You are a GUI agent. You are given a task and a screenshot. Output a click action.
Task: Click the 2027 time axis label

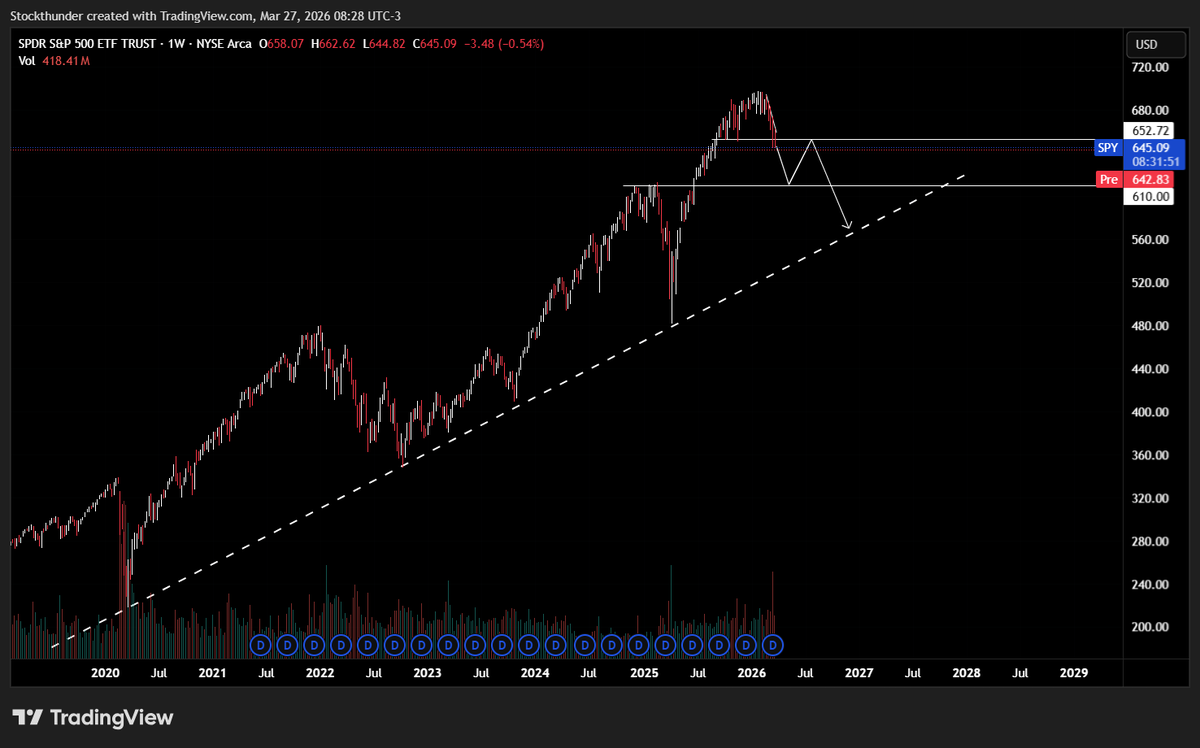point(858,674)
